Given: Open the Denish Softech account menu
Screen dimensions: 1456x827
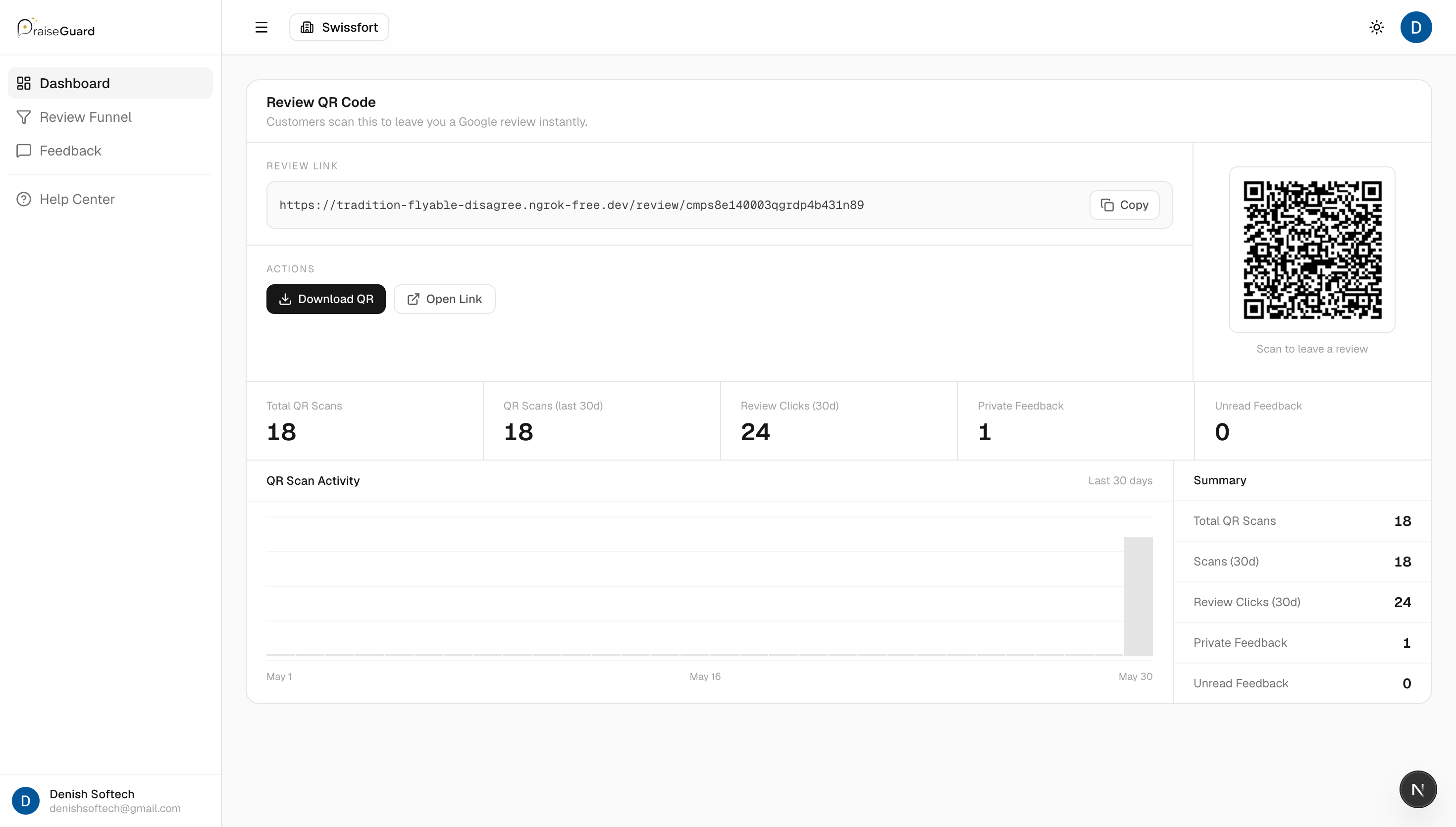Looking at the screenshot, I should [x=110, y=801].
